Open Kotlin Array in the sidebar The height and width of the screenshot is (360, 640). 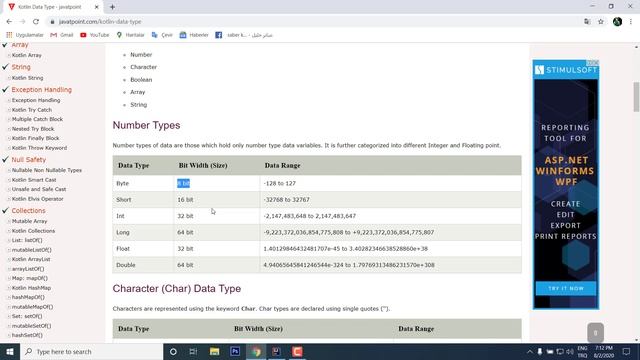coord(27,55)
